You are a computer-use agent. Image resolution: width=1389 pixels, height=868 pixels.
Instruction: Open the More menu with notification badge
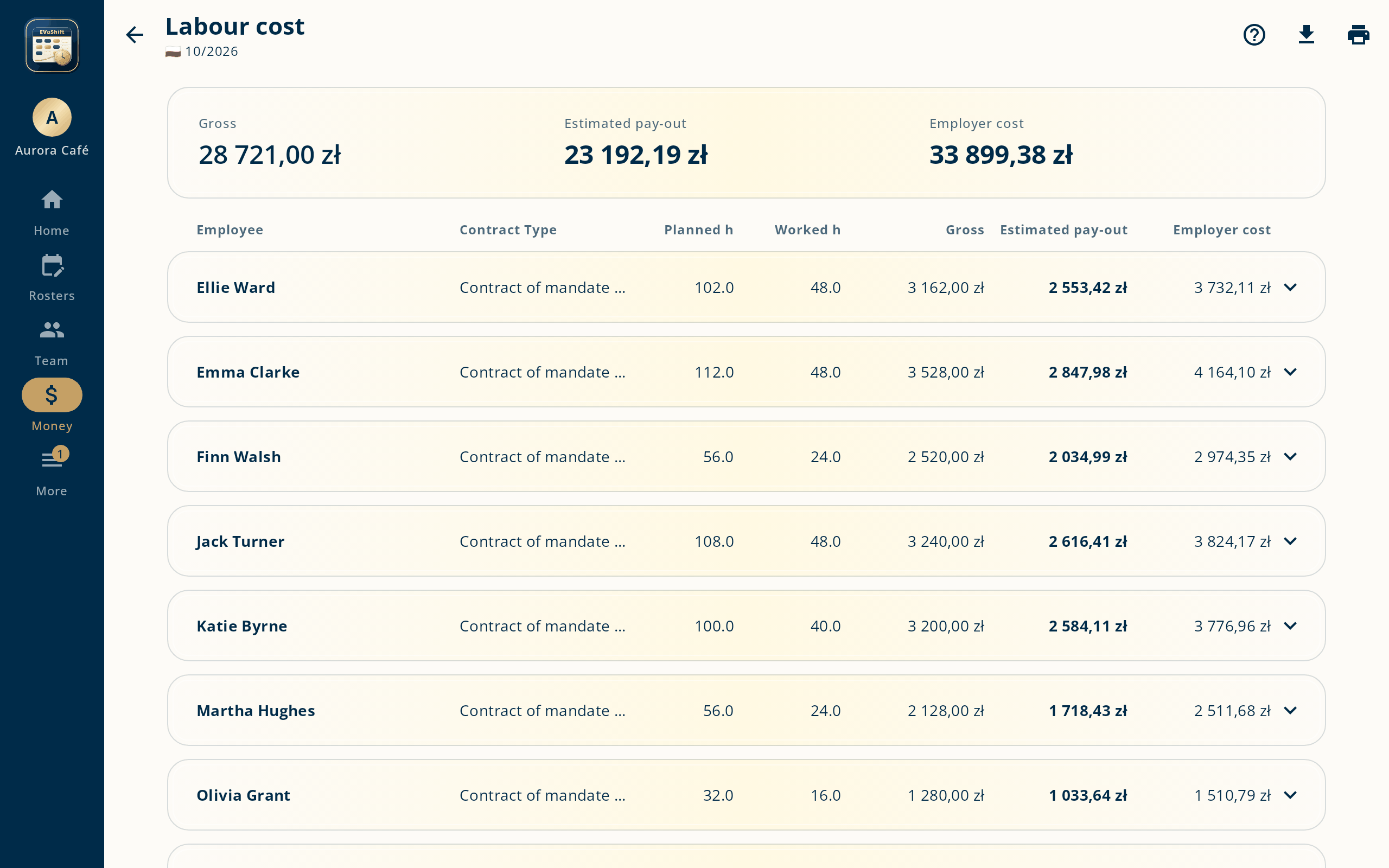(52, 472)
